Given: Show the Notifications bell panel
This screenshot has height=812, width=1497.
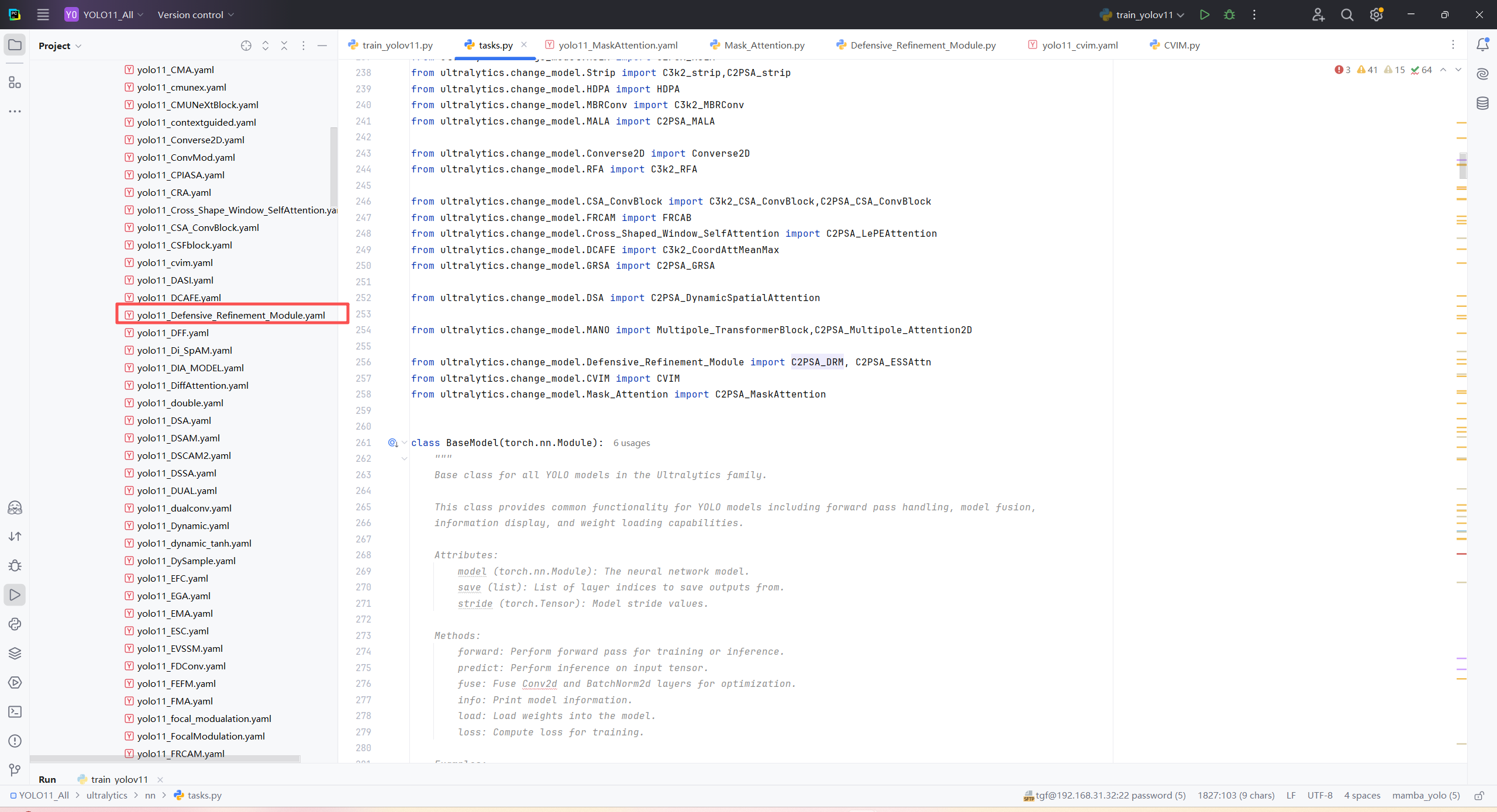Looking at the screenshot, I should point(1482,45).
